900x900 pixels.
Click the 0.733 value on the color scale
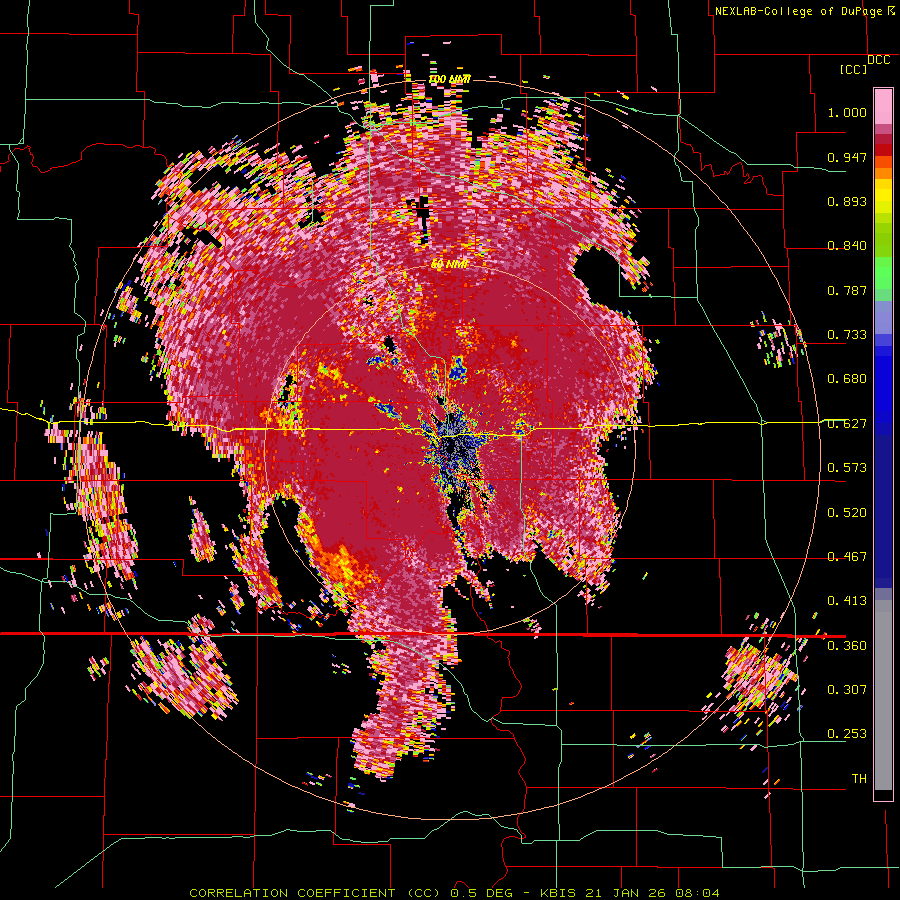coord(847,335)
